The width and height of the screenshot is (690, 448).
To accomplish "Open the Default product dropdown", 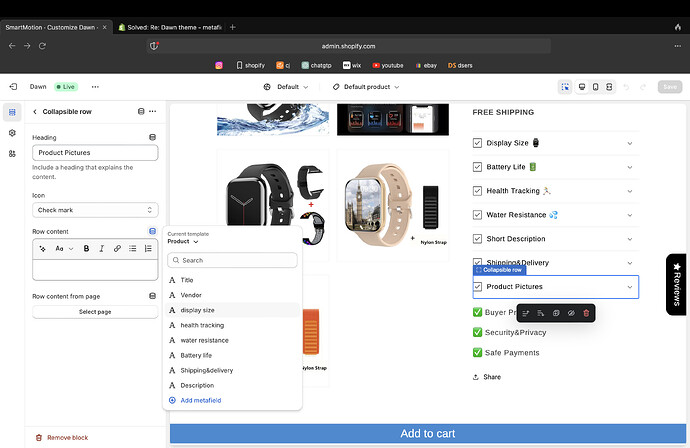I will (x=366, y=87).
